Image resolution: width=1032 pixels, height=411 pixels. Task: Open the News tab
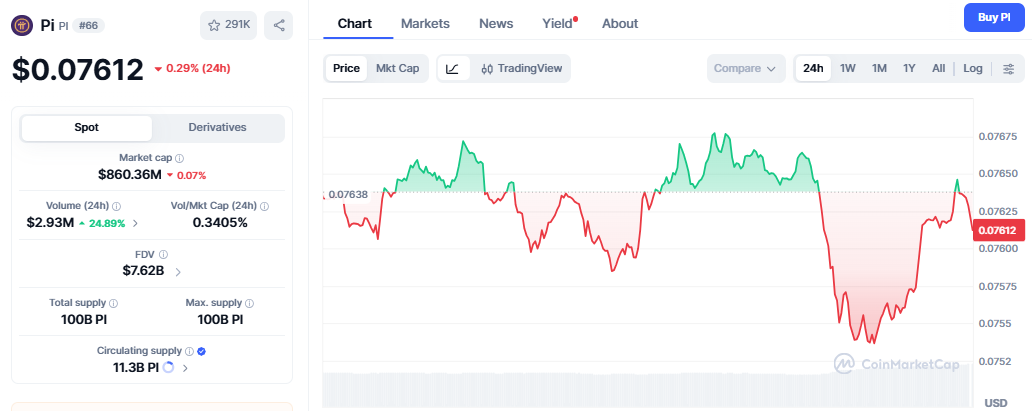(x=496, y=24)
